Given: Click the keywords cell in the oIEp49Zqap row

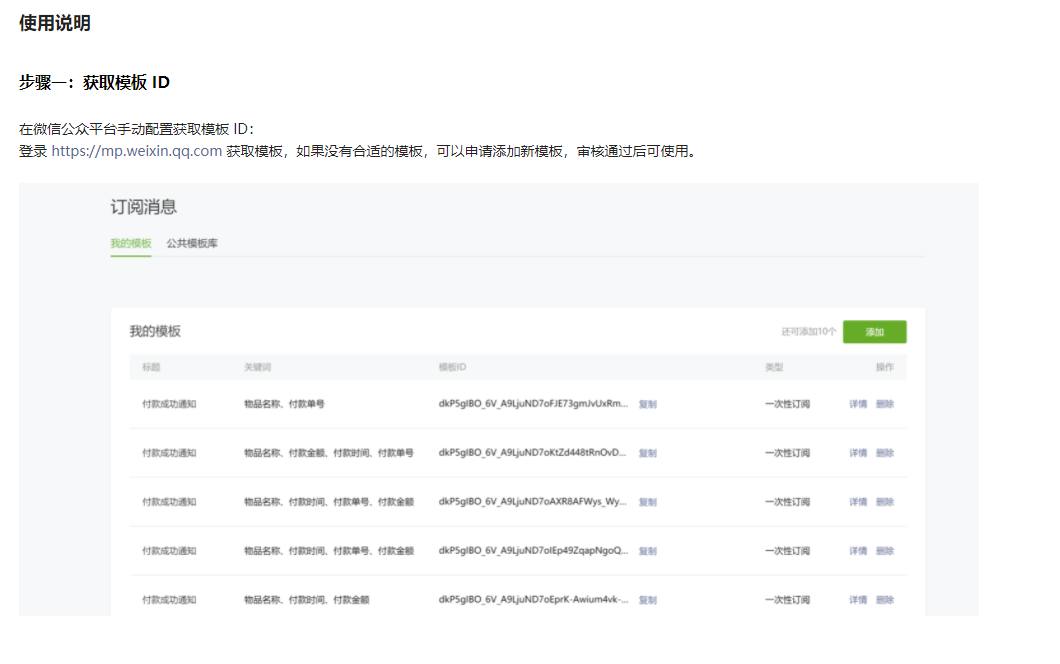Looking at the screenshot, I should point(329,551).
